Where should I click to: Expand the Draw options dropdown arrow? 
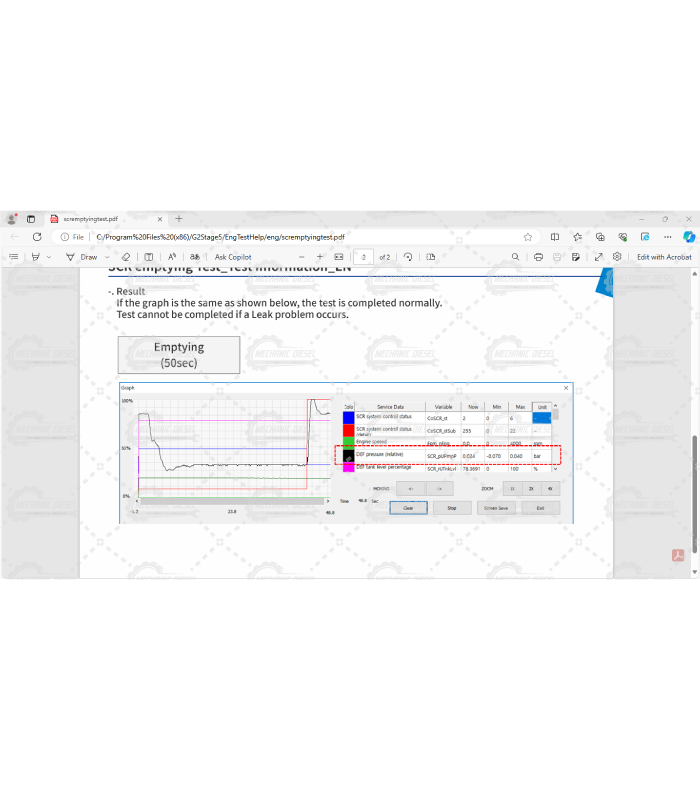[107, 257]
